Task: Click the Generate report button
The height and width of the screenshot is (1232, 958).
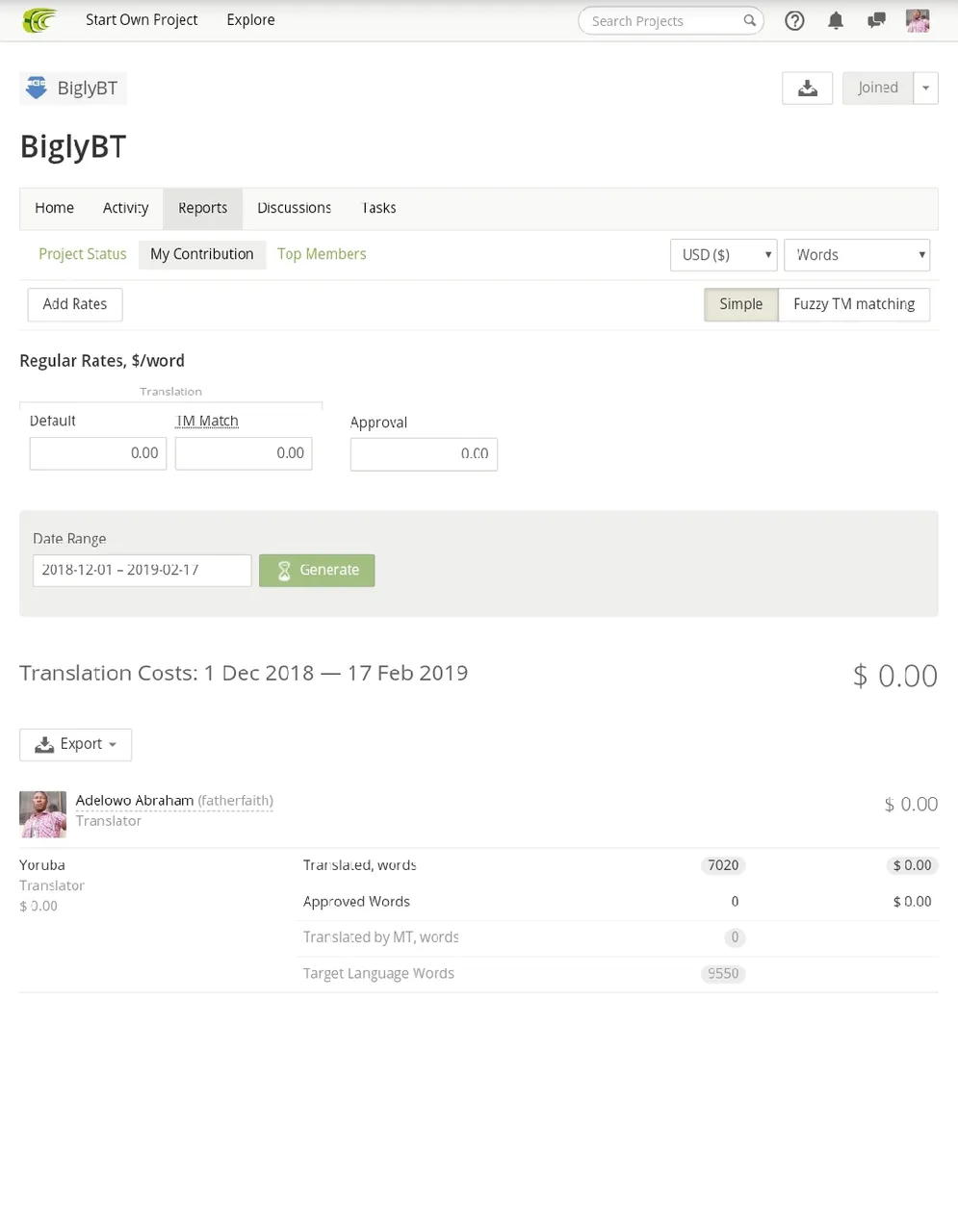Action: (317, 570)
